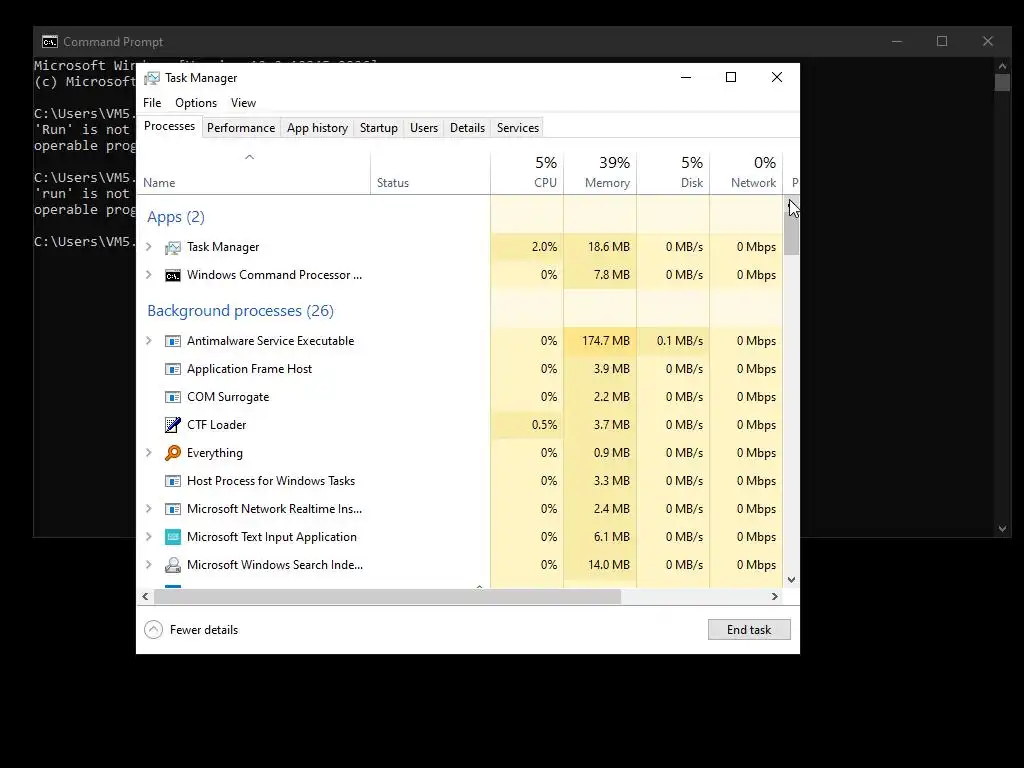The image size is (1024, 768).
Task: Minimize the Command Prompt window
Action: click(x=897, y=41)
